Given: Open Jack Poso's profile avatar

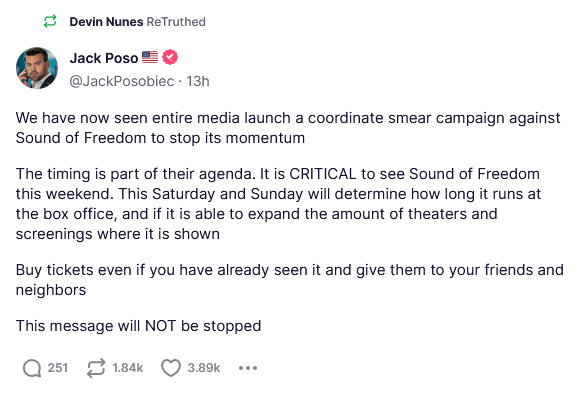Looking at the screenshot, I should [37, 68].
